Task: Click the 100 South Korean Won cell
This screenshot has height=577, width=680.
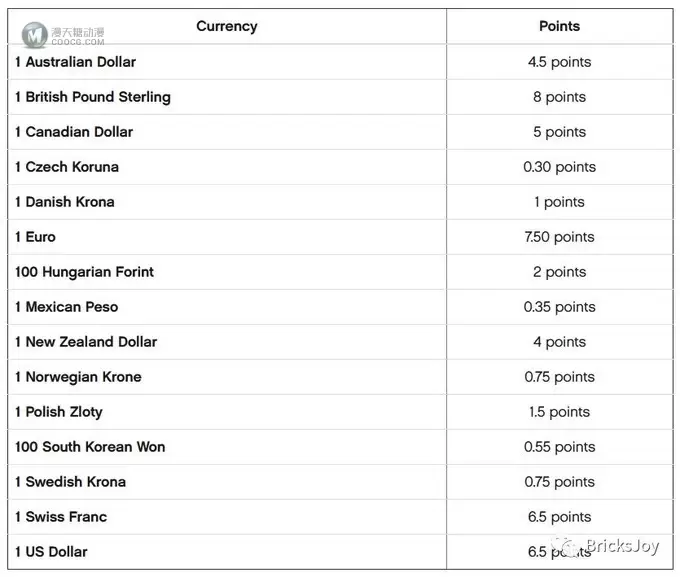Action: click(227, 447)
